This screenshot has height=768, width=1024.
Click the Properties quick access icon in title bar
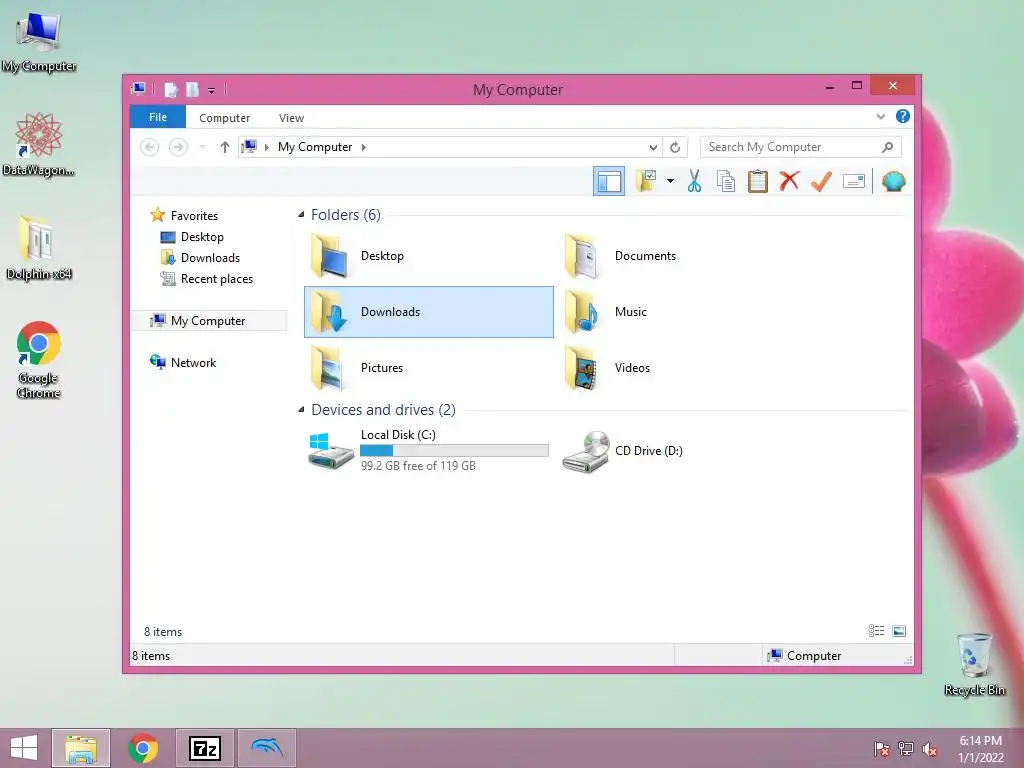click(171, 89)
